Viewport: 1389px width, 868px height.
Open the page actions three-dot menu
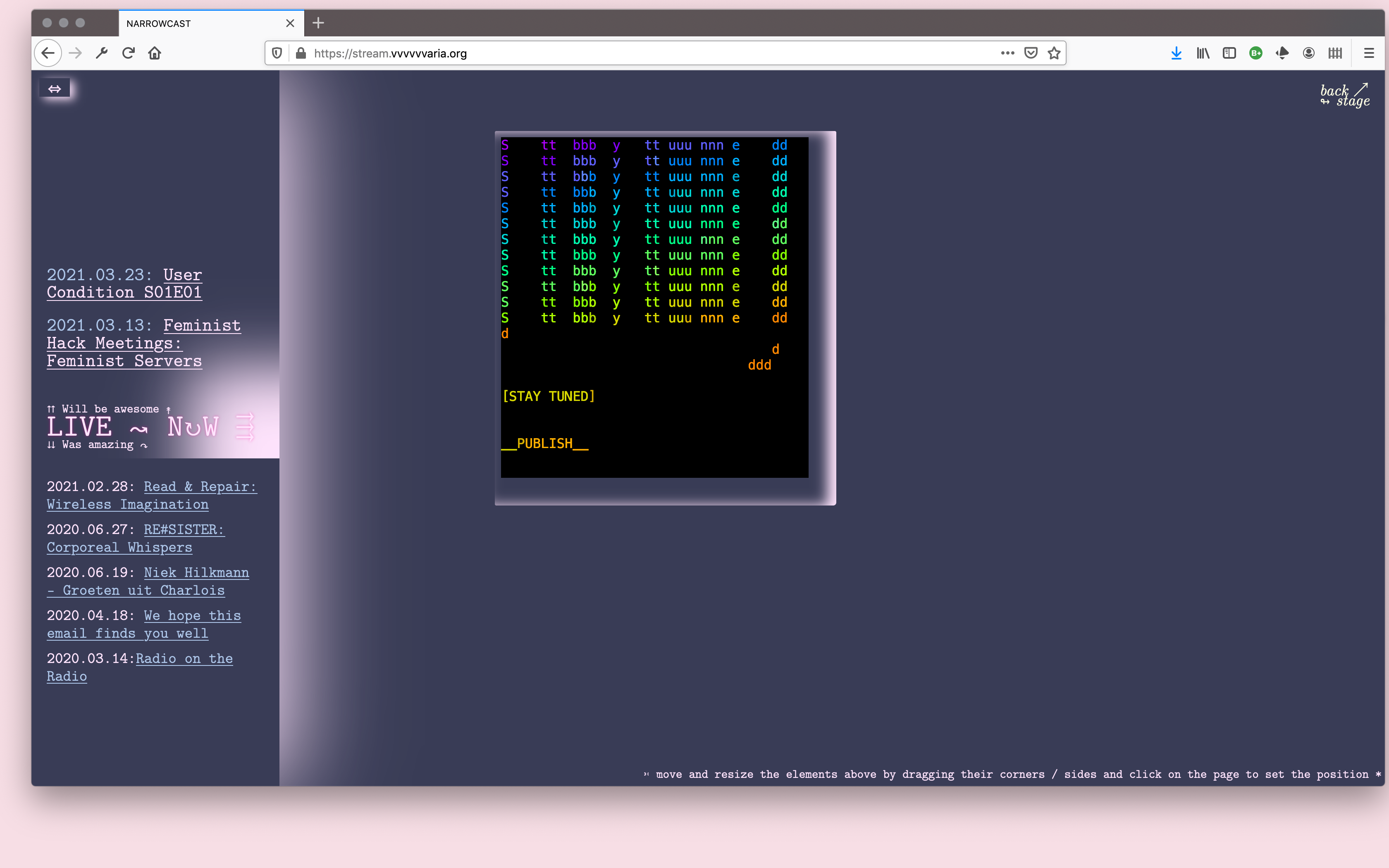1007,53
